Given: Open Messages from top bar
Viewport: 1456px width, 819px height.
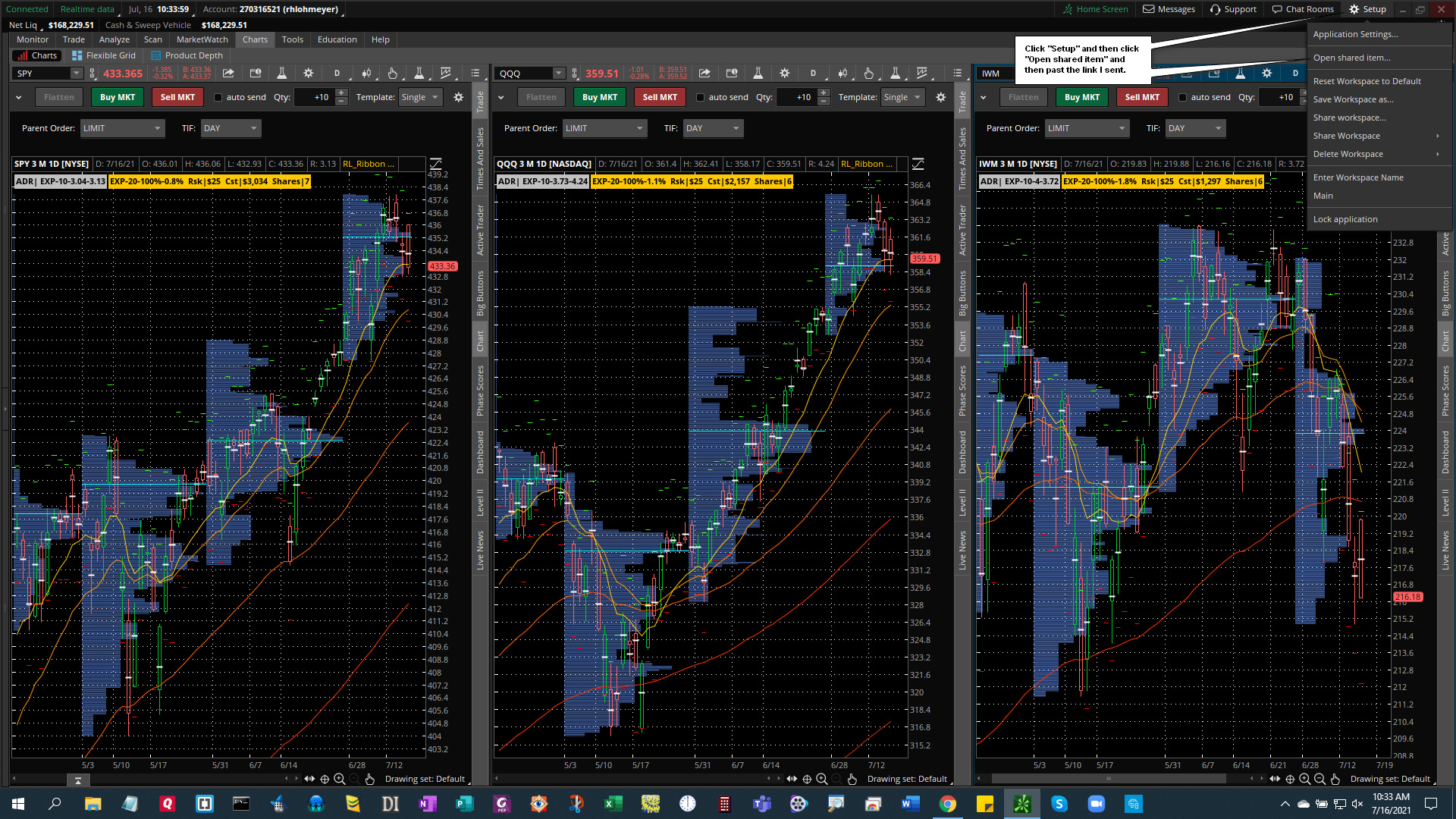Looking at the screenshot, I should coord(1169,9).
